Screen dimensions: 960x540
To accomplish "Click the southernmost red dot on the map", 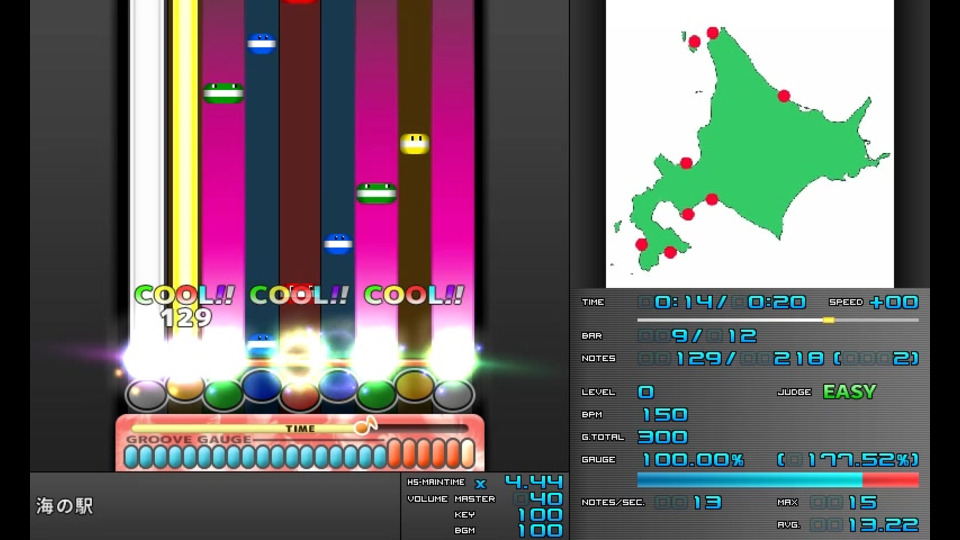I will 670,252.
